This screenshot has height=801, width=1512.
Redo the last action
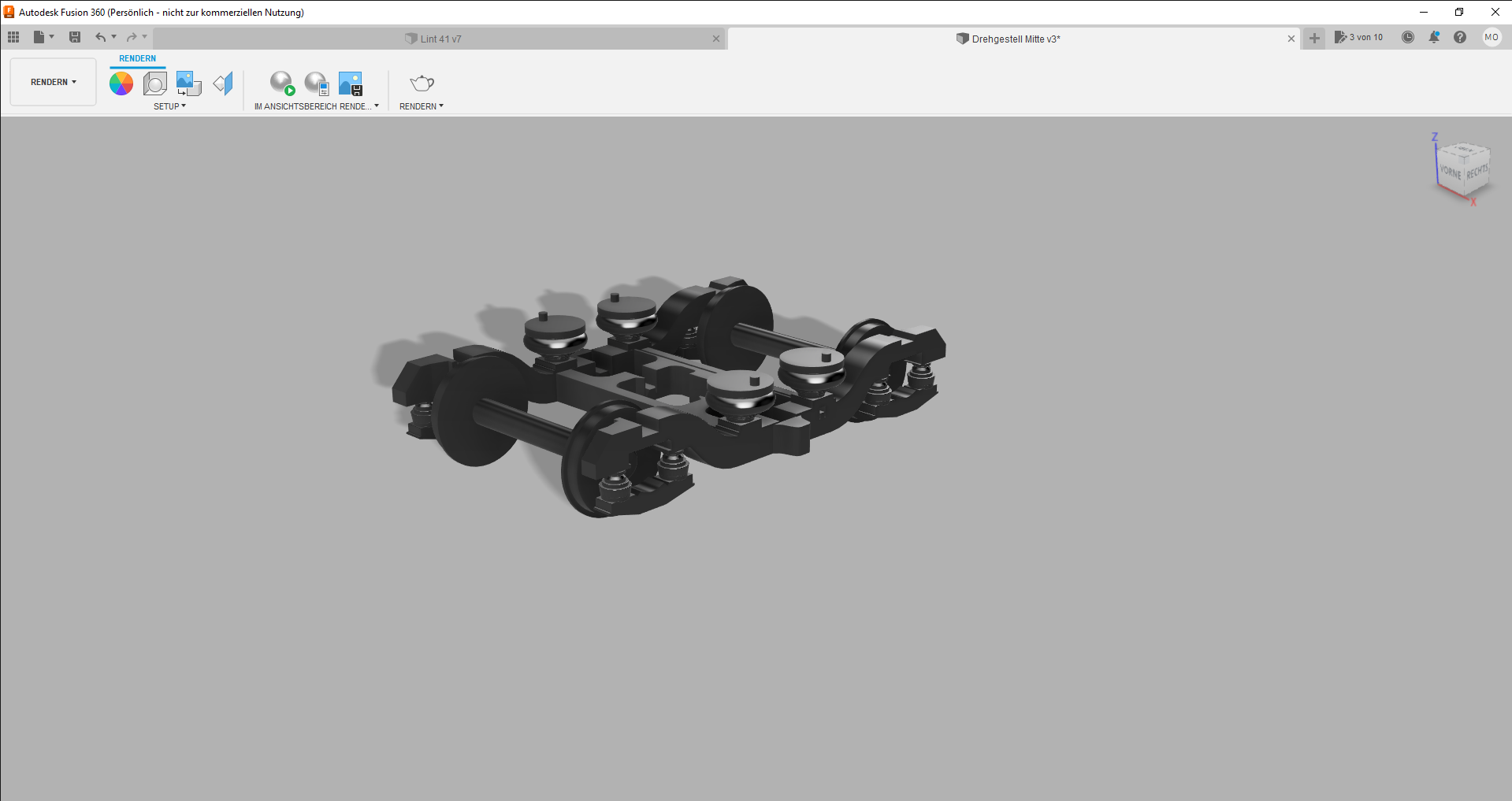pos(132,37)
